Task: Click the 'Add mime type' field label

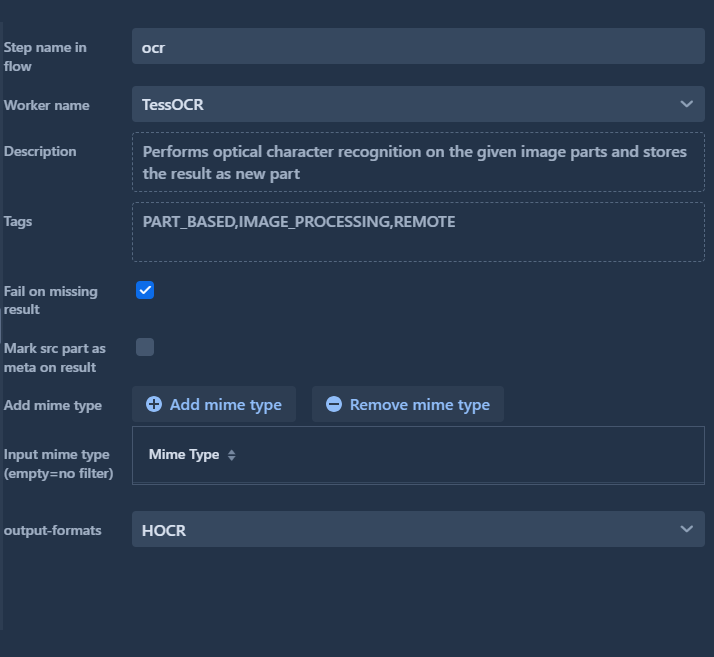Action: [x=53, y=406]
